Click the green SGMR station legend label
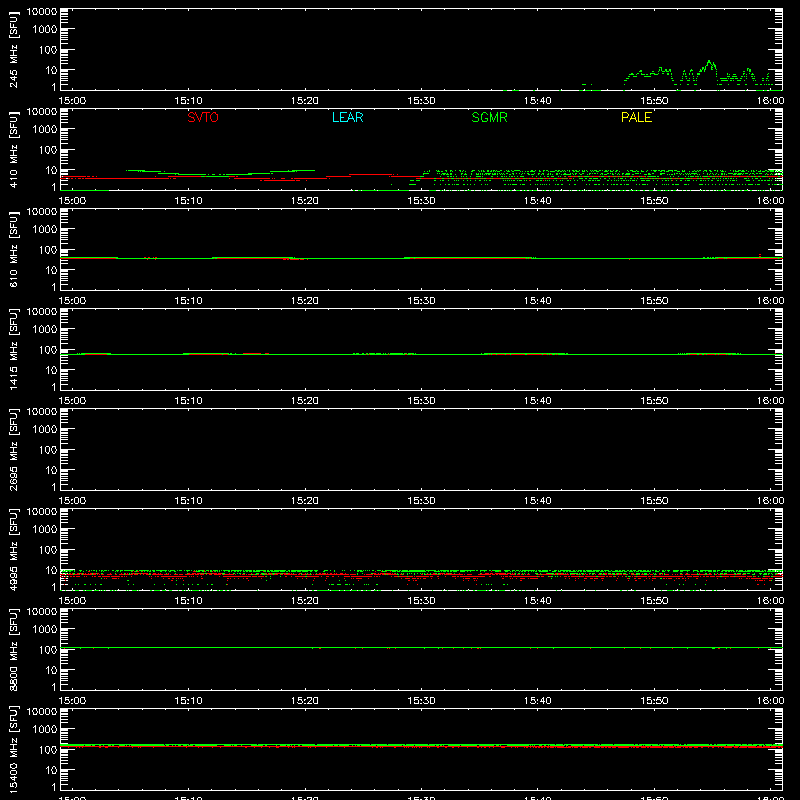Screen dimensions: 800x800 click(489, 117)
